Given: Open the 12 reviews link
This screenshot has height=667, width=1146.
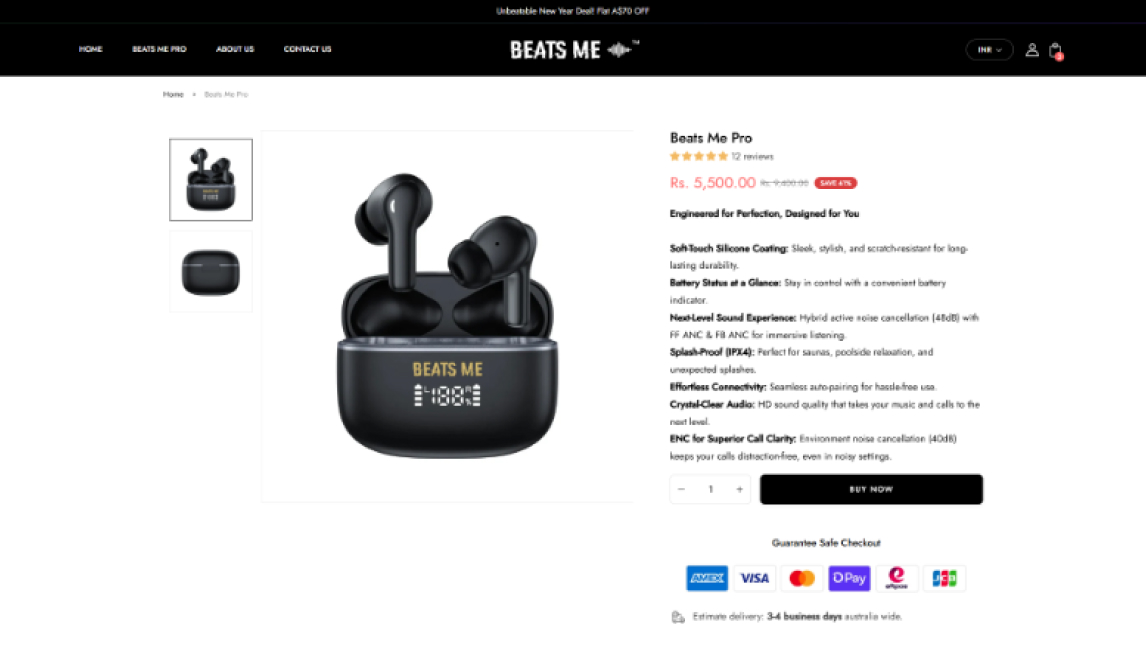Looking at the screenshot, I should pos(752,156).
